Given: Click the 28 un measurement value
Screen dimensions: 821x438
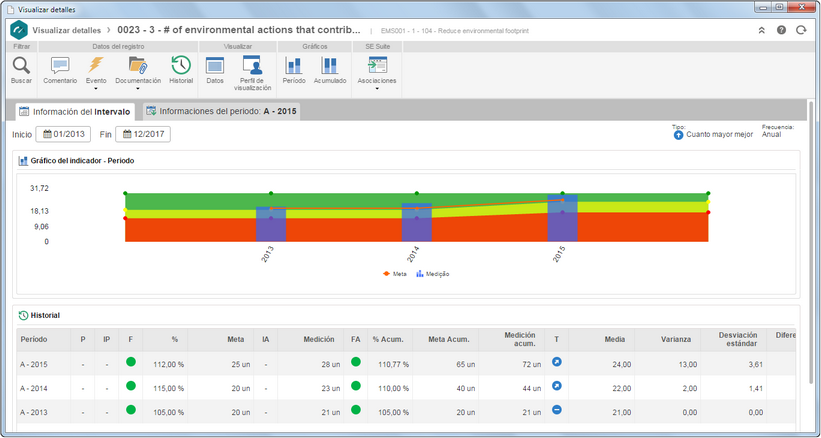Looking at the screenshot, I should coord(331,364).
